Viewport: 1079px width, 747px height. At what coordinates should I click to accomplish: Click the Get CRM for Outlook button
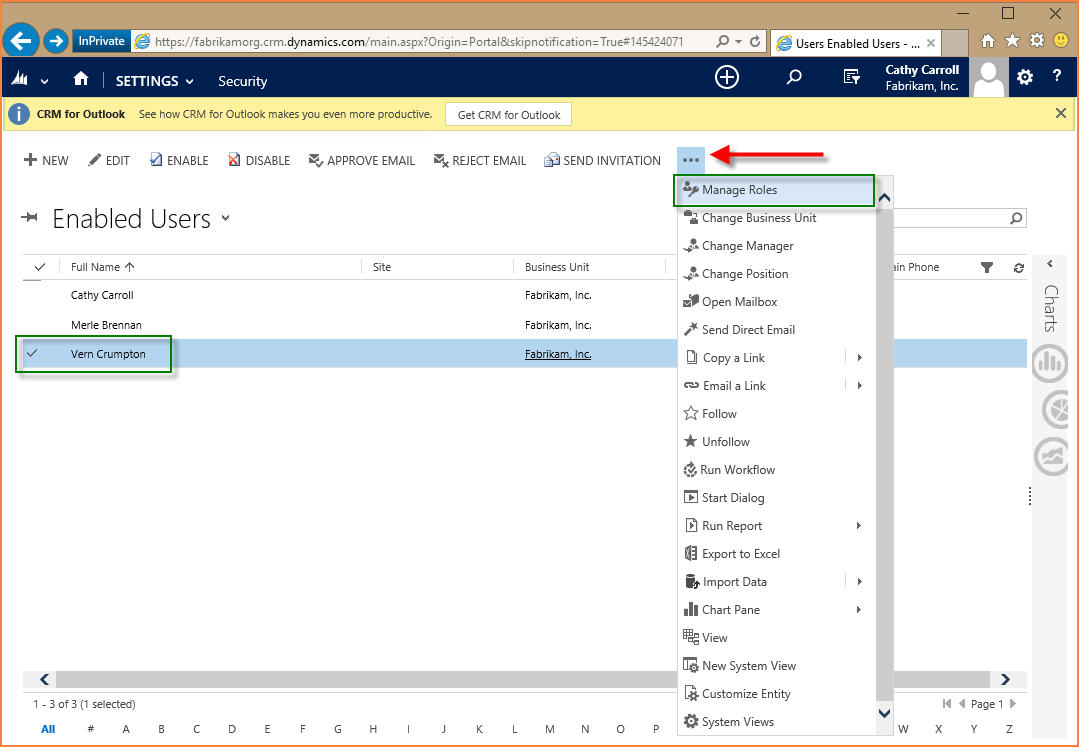(x=509, y=114)
